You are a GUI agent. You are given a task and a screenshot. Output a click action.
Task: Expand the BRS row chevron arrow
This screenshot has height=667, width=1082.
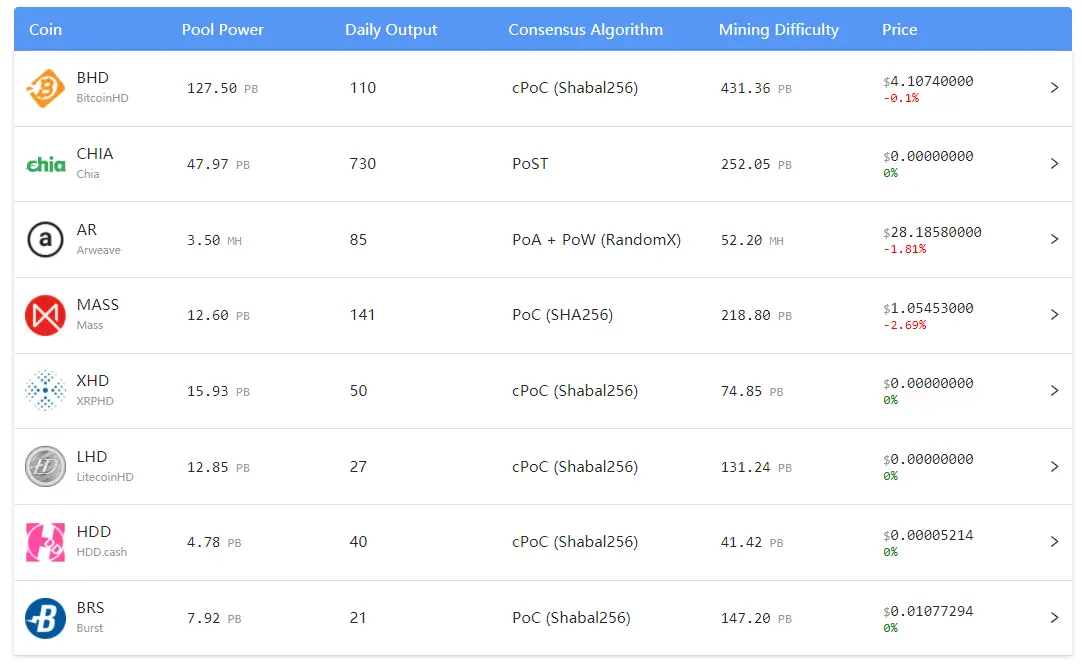(x=1054, y=617)
